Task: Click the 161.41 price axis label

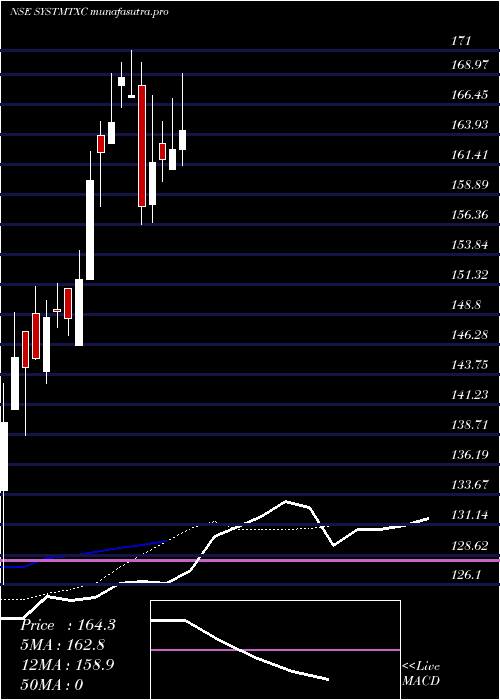Action: (x=470, y=155)
